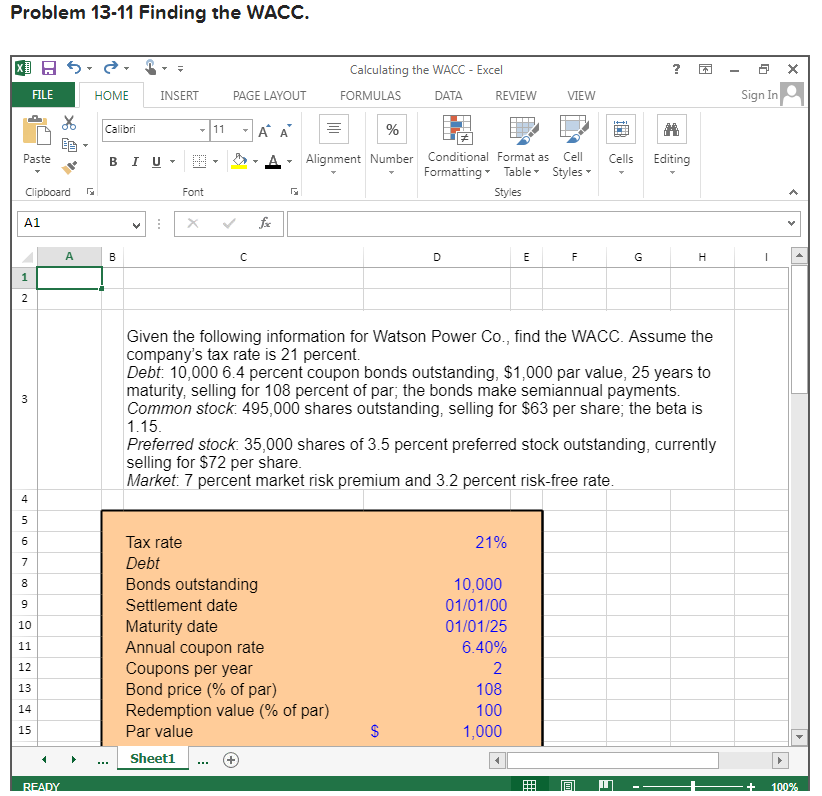Open the font size dropdown
The image size is (822, 796).
245,130
